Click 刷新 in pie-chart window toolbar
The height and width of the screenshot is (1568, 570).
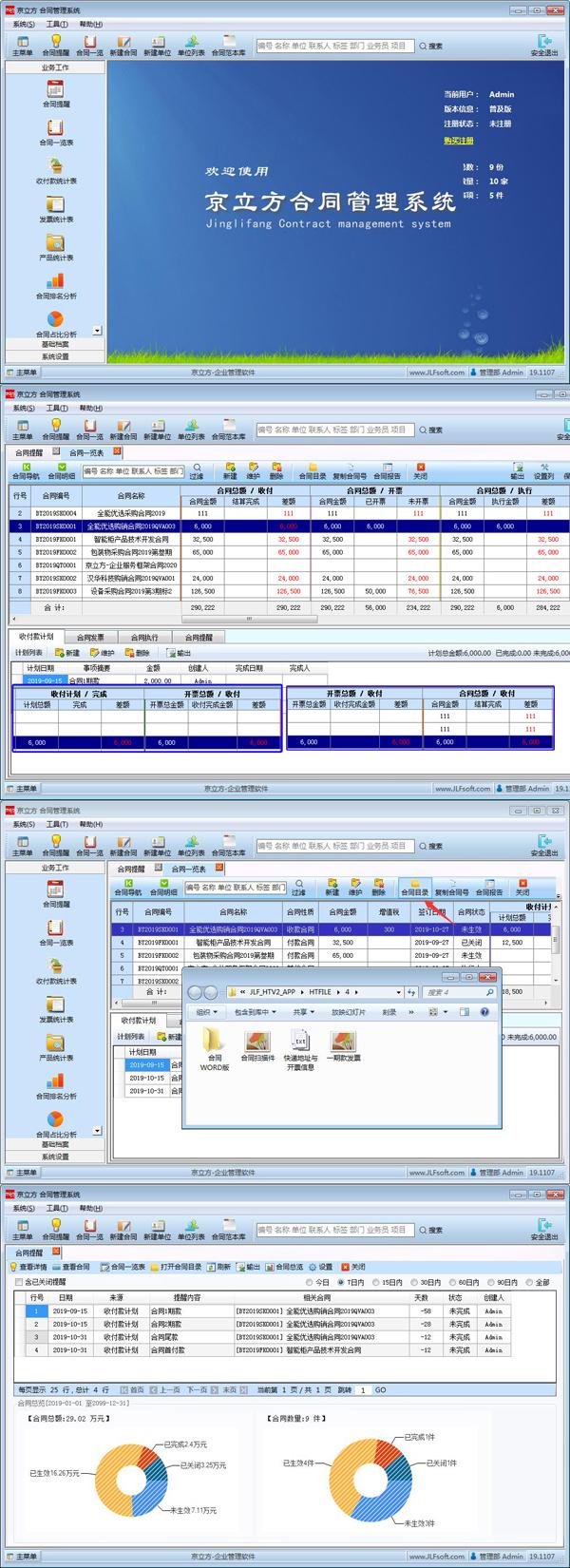[219, 1267]
